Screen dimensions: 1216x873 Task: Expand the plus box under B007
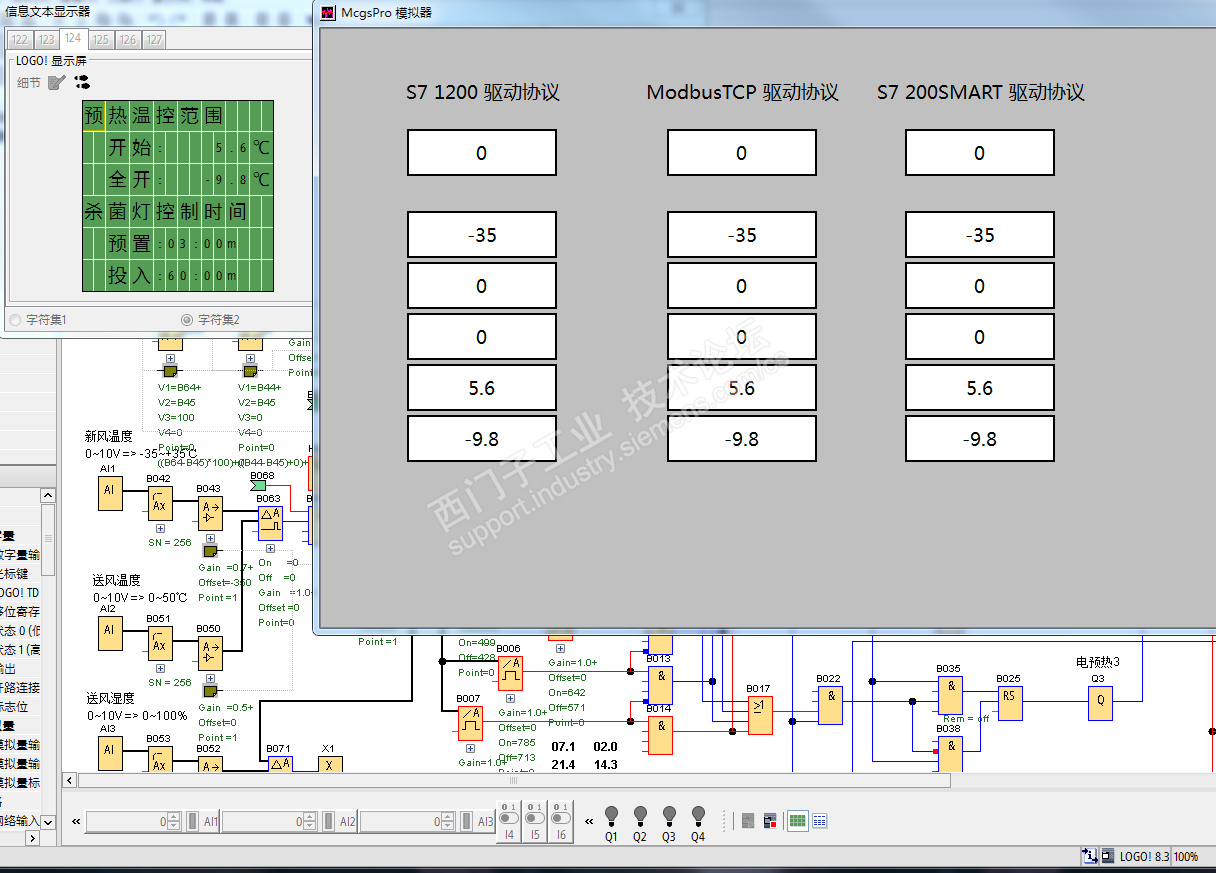click(470, 747)
